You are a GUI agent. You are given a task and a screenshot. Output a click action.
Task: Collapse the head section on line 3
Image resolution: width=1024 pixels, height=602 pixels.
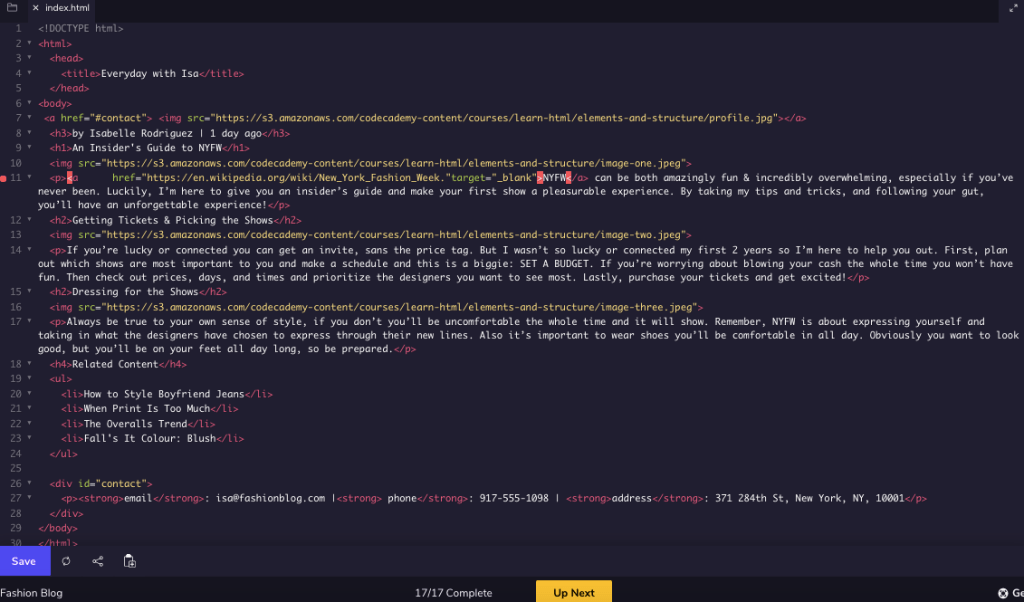(x=29, y=59)
